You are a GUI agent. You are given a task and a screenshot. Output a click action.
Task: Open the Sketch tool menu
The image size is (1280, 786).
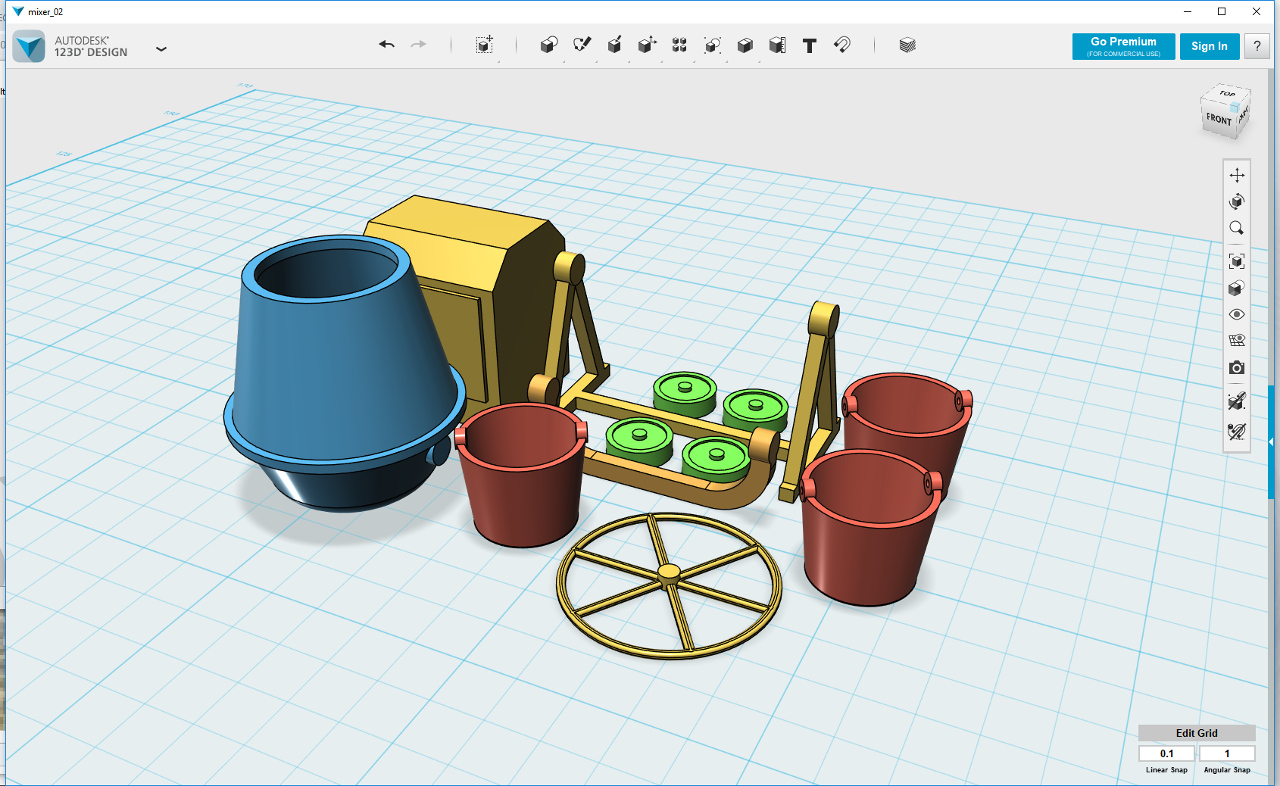581,45
